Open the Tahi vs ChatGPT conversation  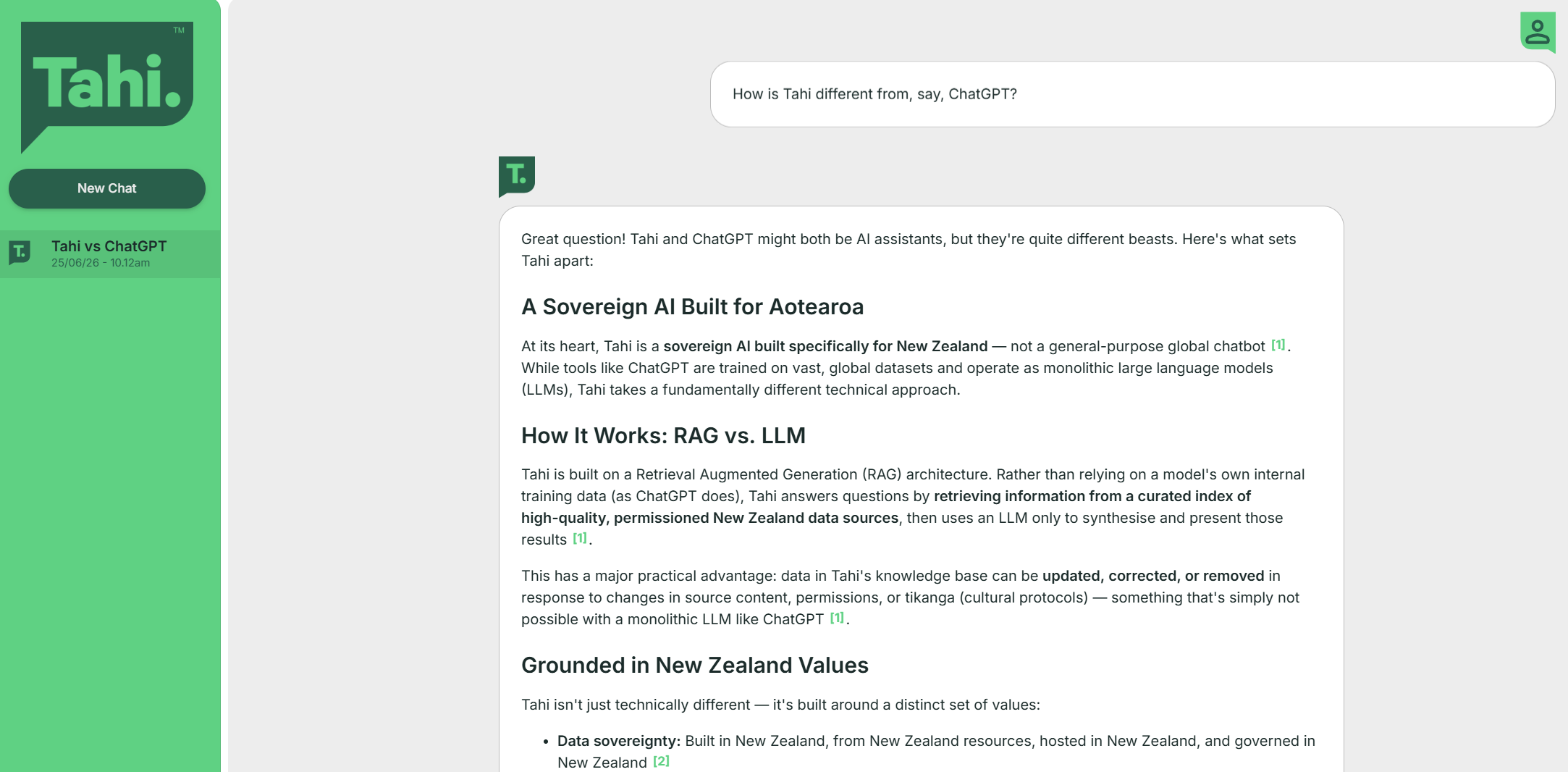tap(110, 254)
